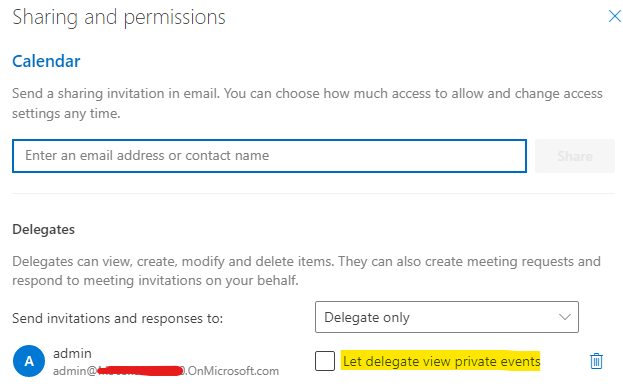
Task: Open the Delegate only dropdown
Action: pos(447,317)
